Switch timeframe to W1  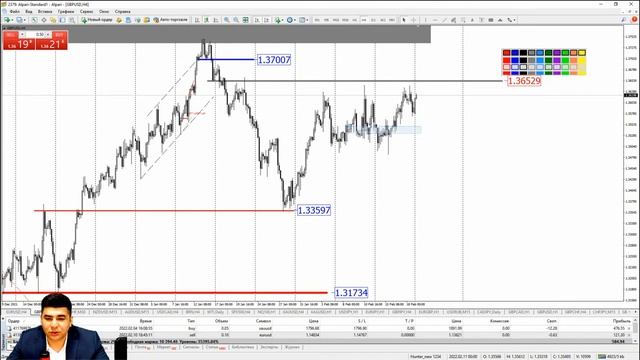click(x=383, y=20)
